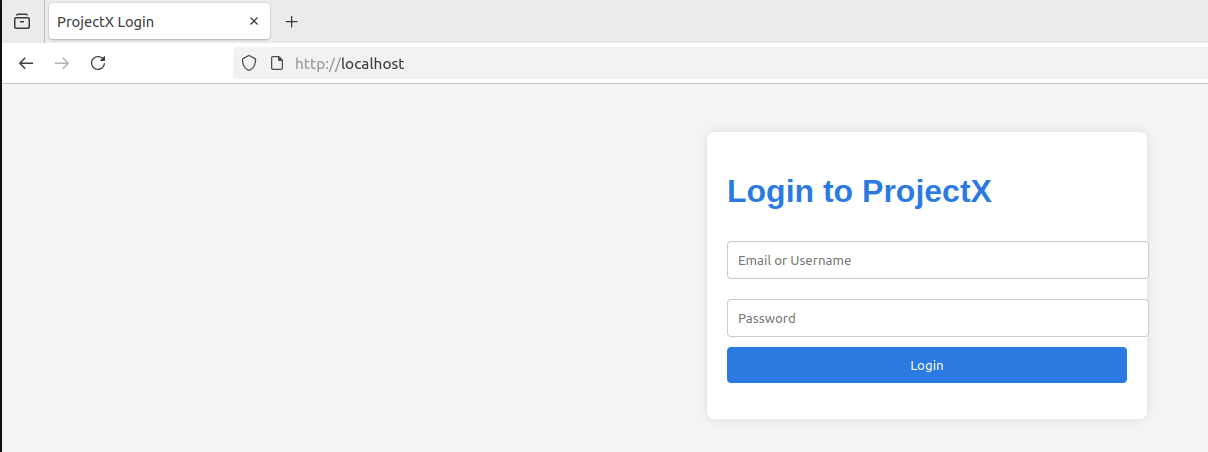This screenshot has height=452, width=1208.
Task: Click the localhost URL text
Action: (x=371, y=63)
